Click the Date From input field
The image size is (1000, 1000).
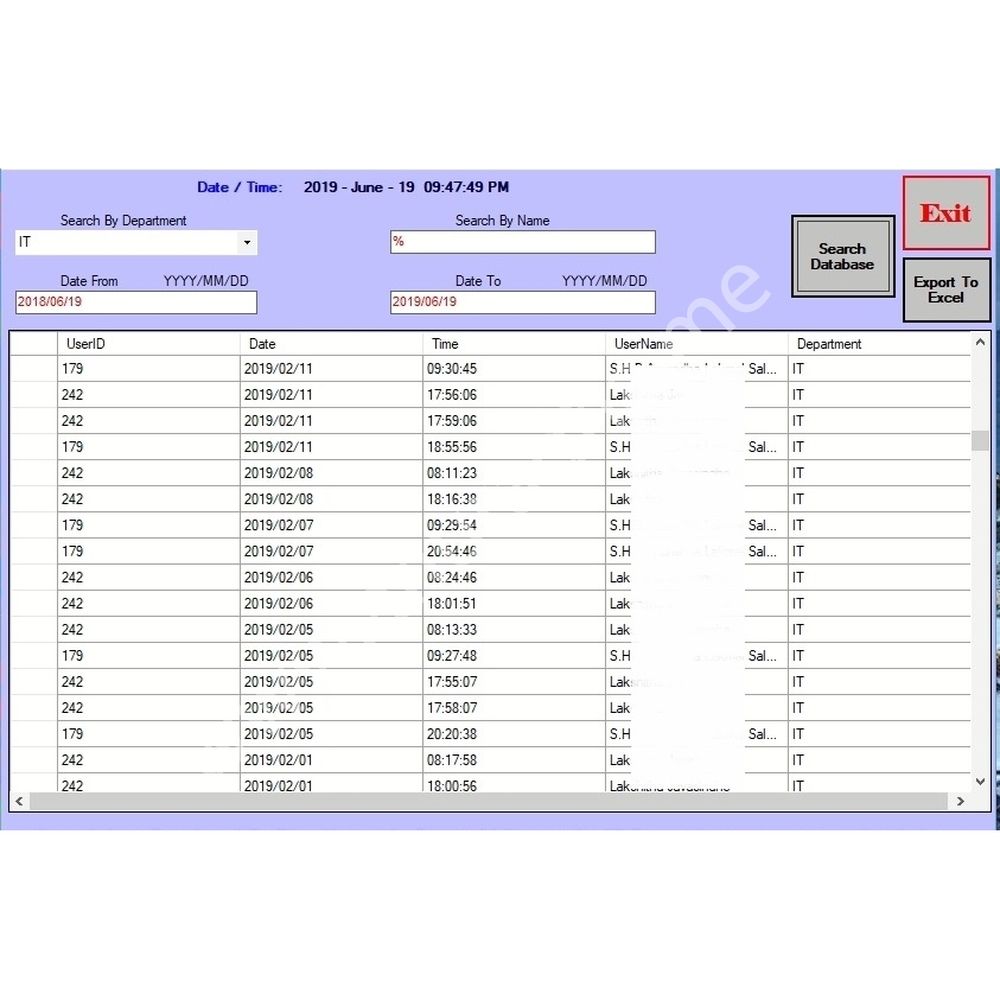point(136,302)
